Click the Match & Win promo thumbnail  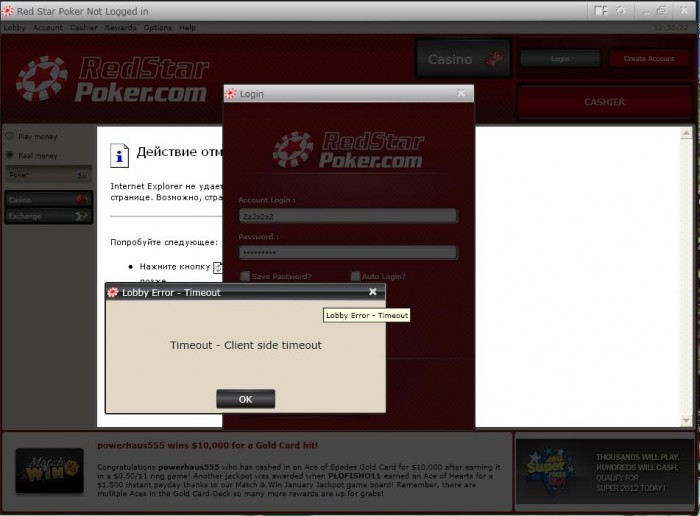pyautogui.click(x=50, y=471)
